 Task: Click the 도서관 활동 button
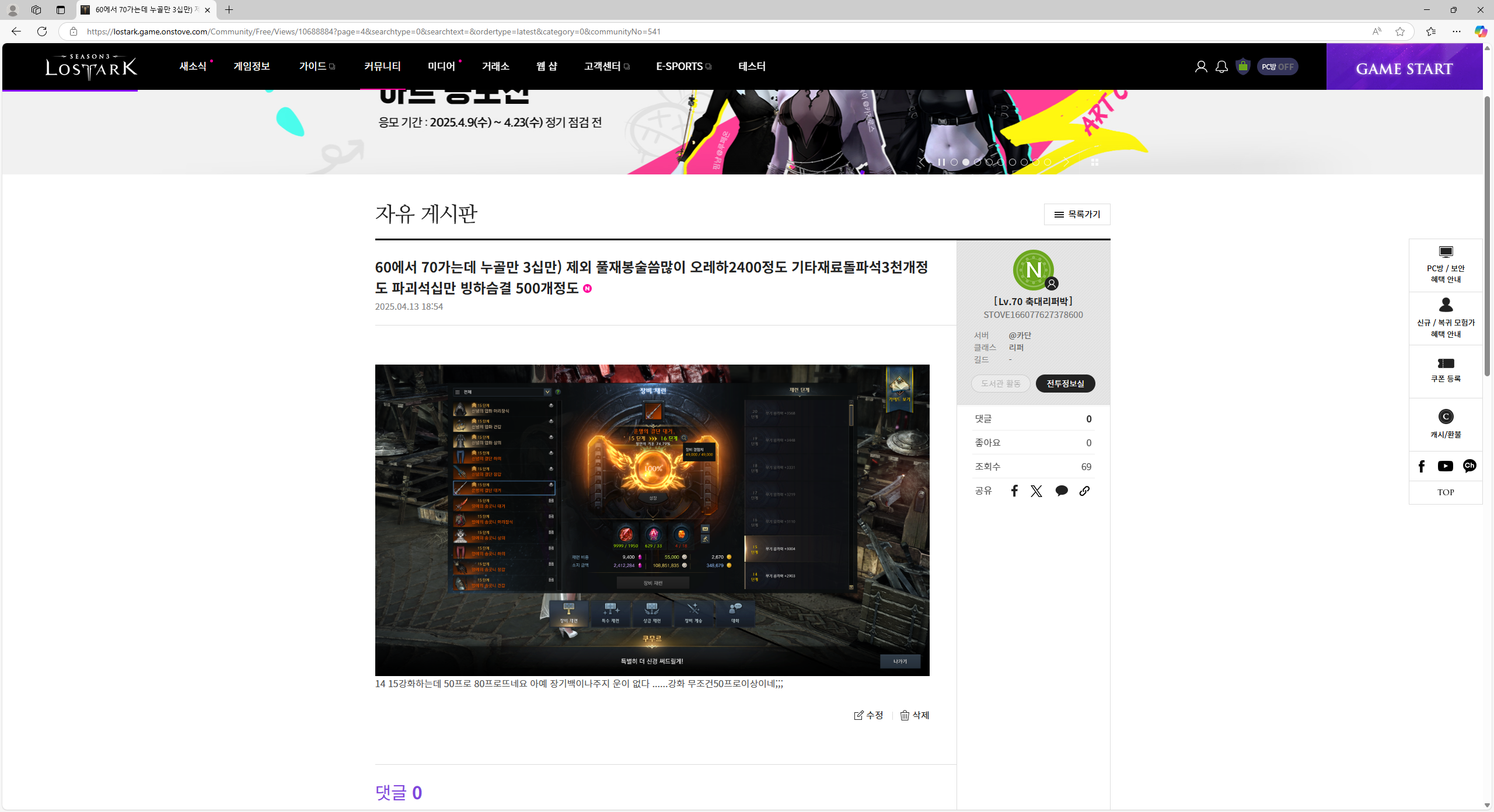tap(1000, 383)
